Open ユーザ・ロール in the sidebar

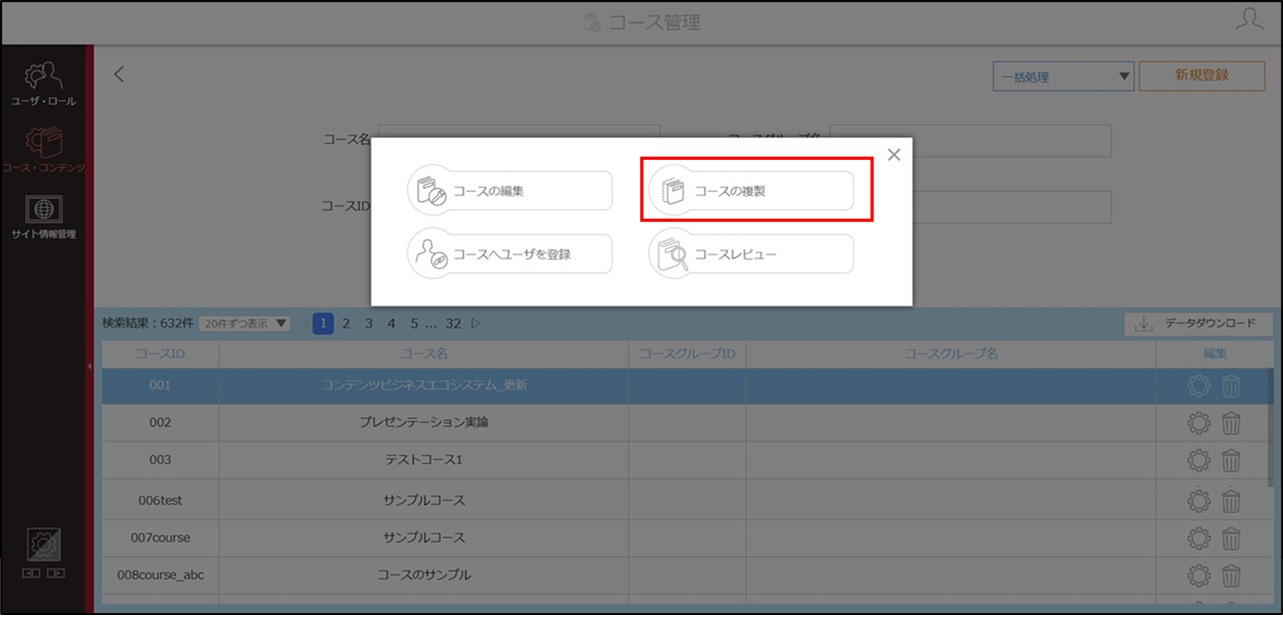point(44,83)
